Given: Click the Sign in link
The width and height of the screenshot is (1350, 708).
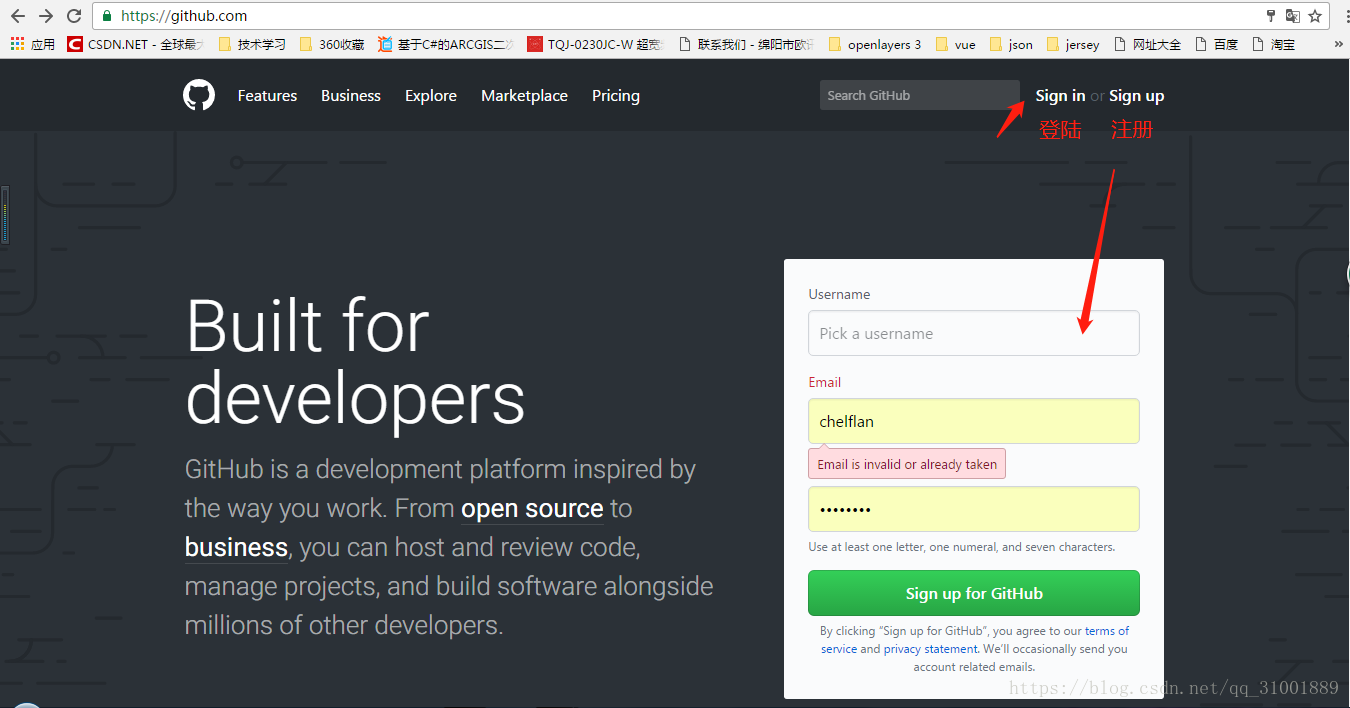Looking at the screenshot, I should [1060, 96].
